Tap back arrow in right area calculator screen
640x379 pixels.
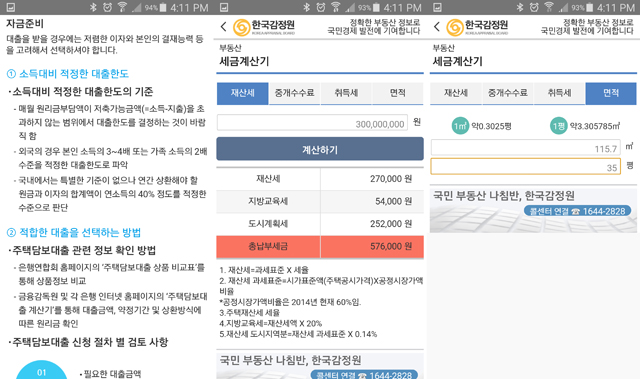437,27
